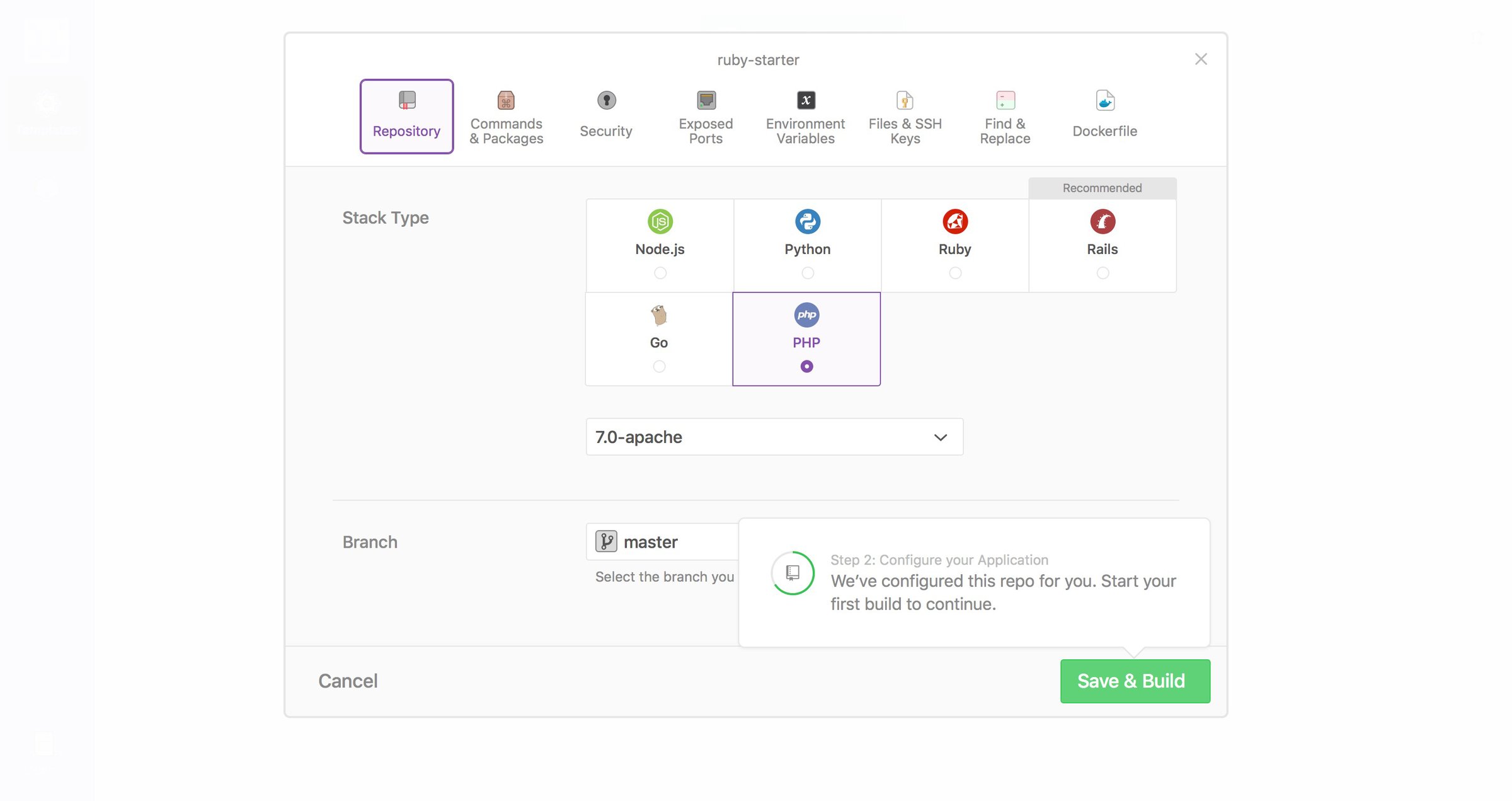Click the Branch label

370,542
